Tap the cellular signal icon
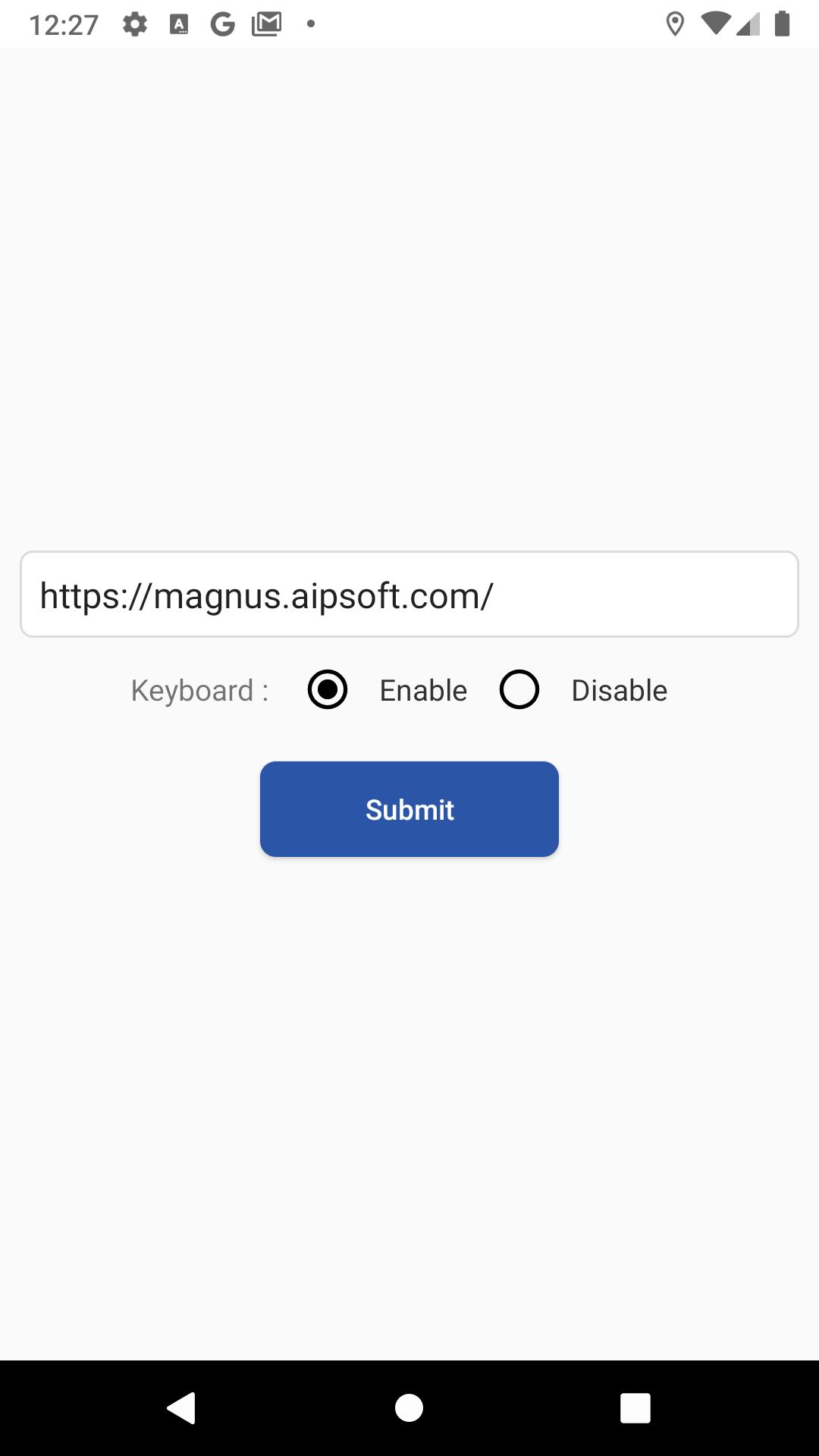This screenshot has height=1456, width=819. [748, 24]
